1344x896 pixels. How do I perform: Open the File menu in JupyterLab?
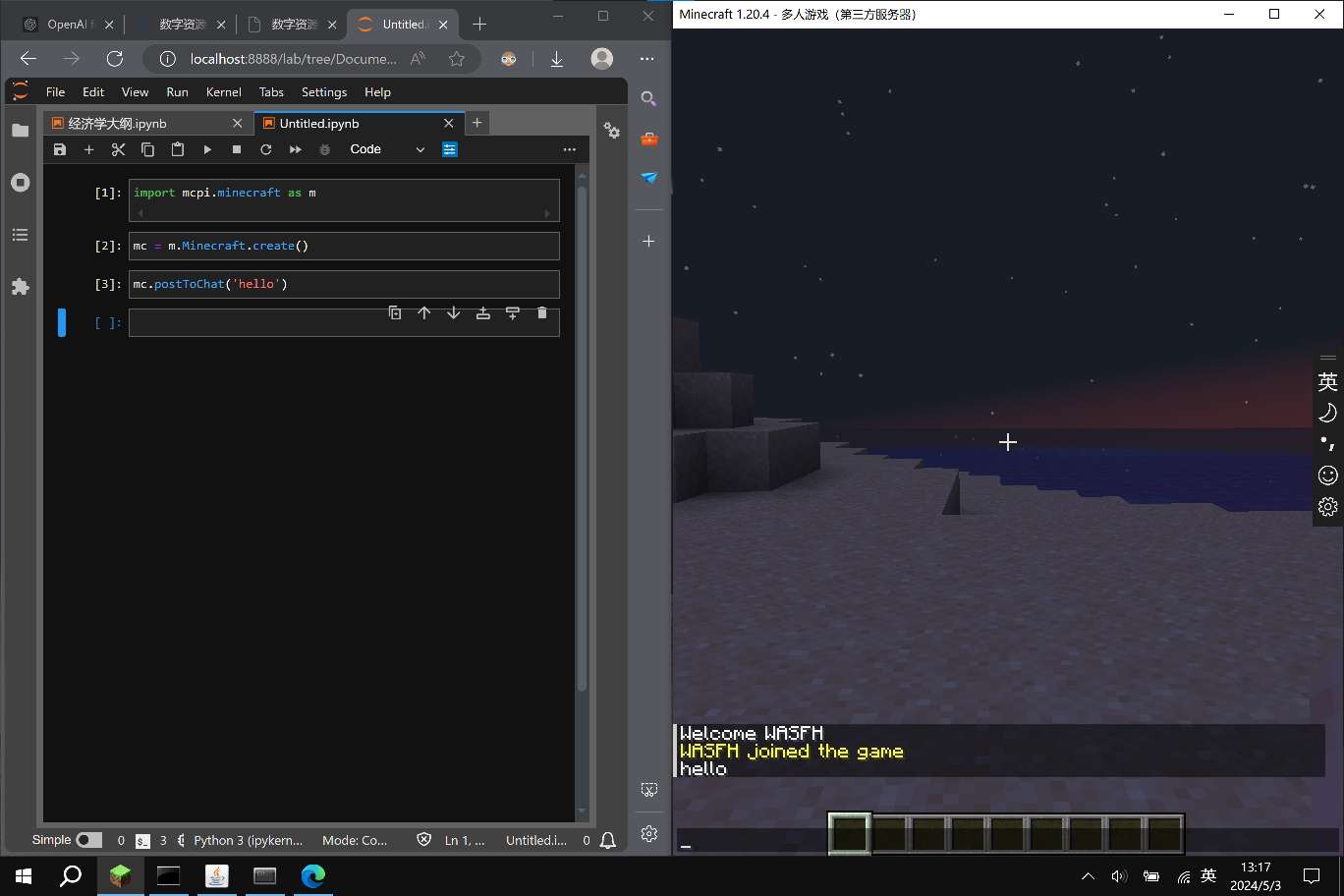56,91
